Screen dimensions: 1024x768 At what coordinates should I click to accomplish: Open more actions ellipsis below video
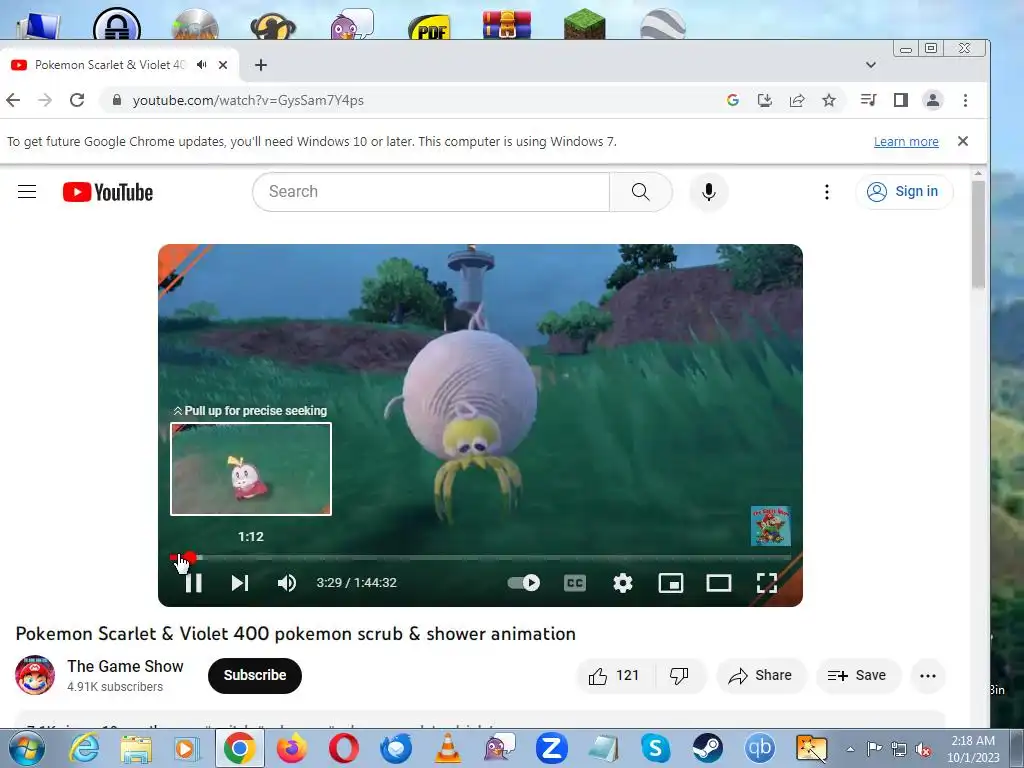[x=928, y=675]
